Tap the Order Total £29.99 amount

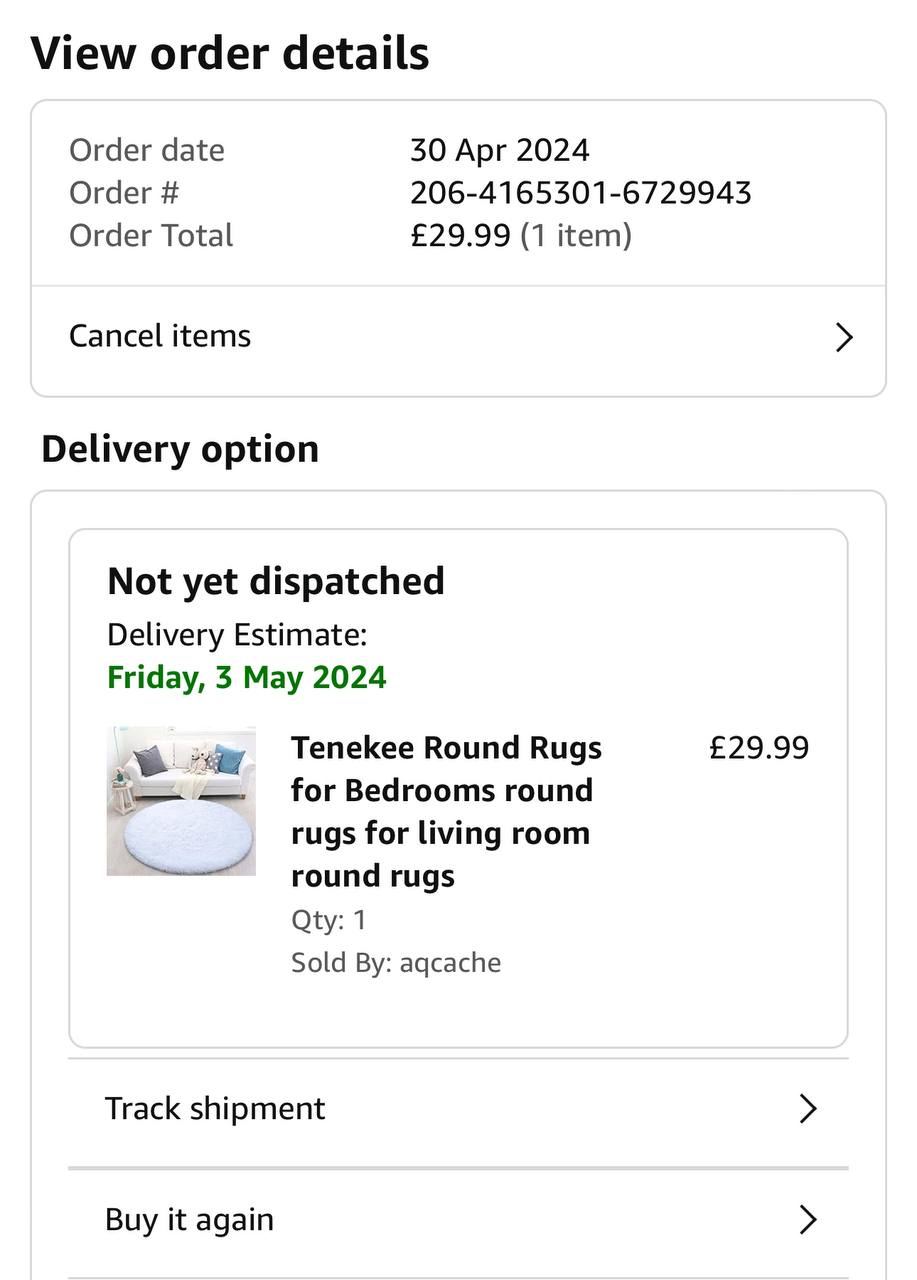tap(460, 235)
